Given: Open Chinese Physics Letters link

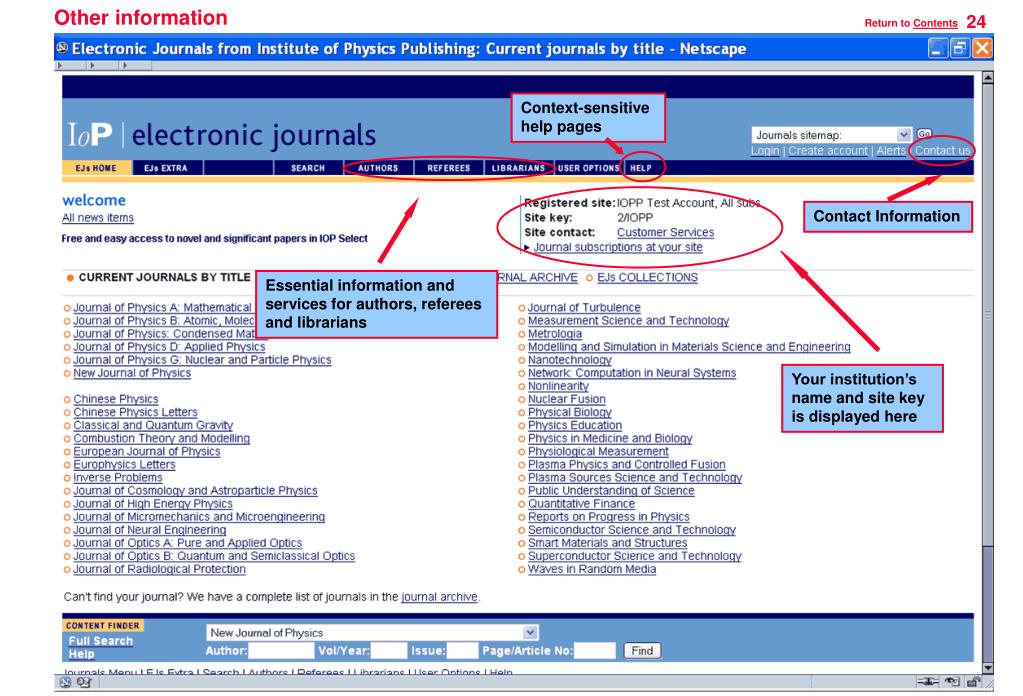Looking at the screenshot, I should 135,412.
